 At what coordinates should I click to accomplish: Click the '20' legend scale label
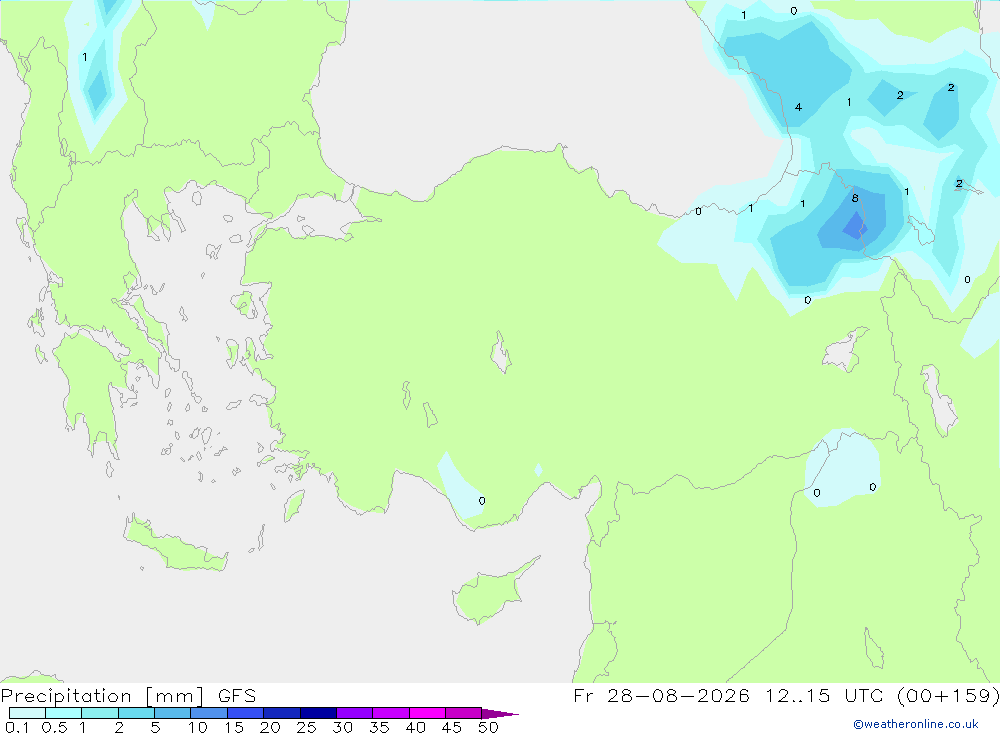point(270,727)
